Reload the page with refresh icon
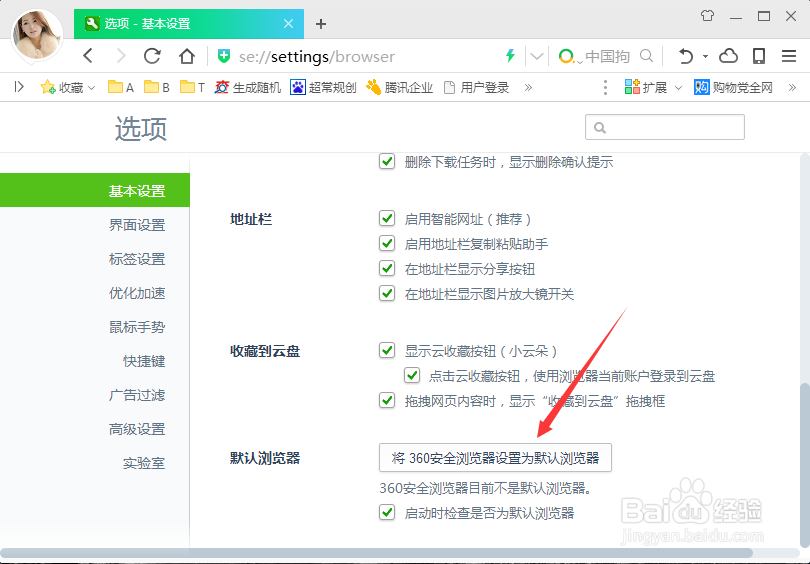810x564 pixels. tap(152, 56)
